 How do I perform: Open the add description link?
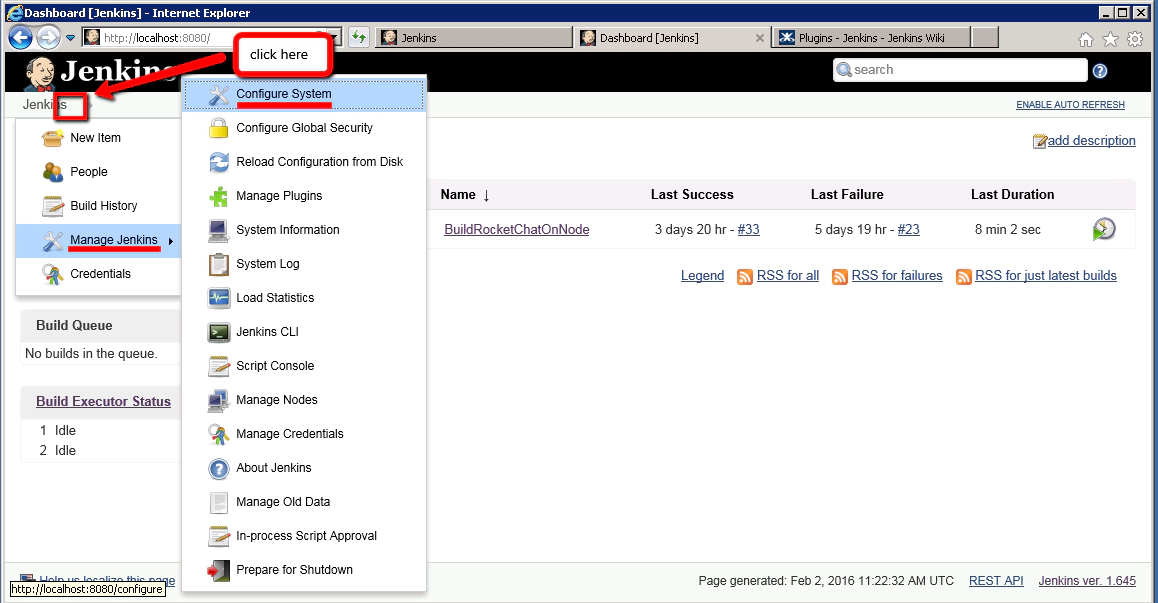1092,140
